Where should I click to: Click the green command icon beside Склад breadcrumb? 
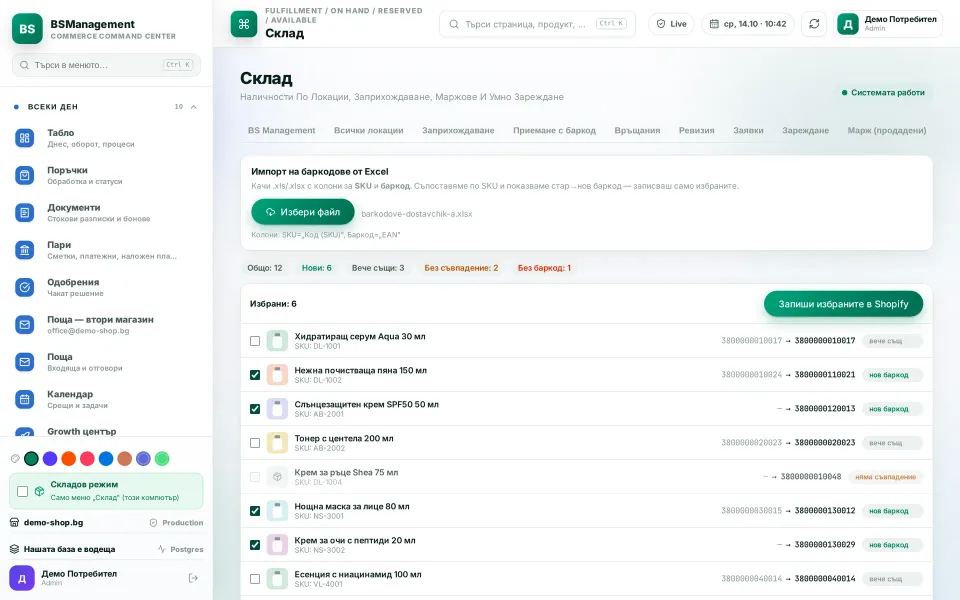(x=244, y=24)
